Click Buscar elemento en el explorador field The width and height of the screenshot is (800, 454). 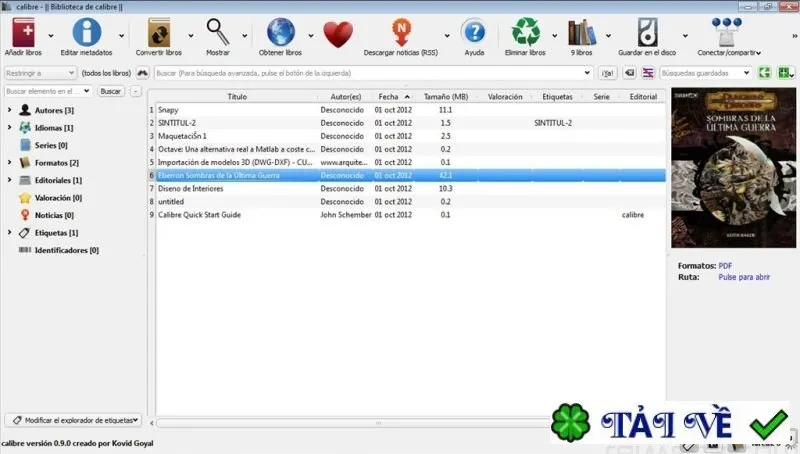pyautogui.click(x=48, y=91)
